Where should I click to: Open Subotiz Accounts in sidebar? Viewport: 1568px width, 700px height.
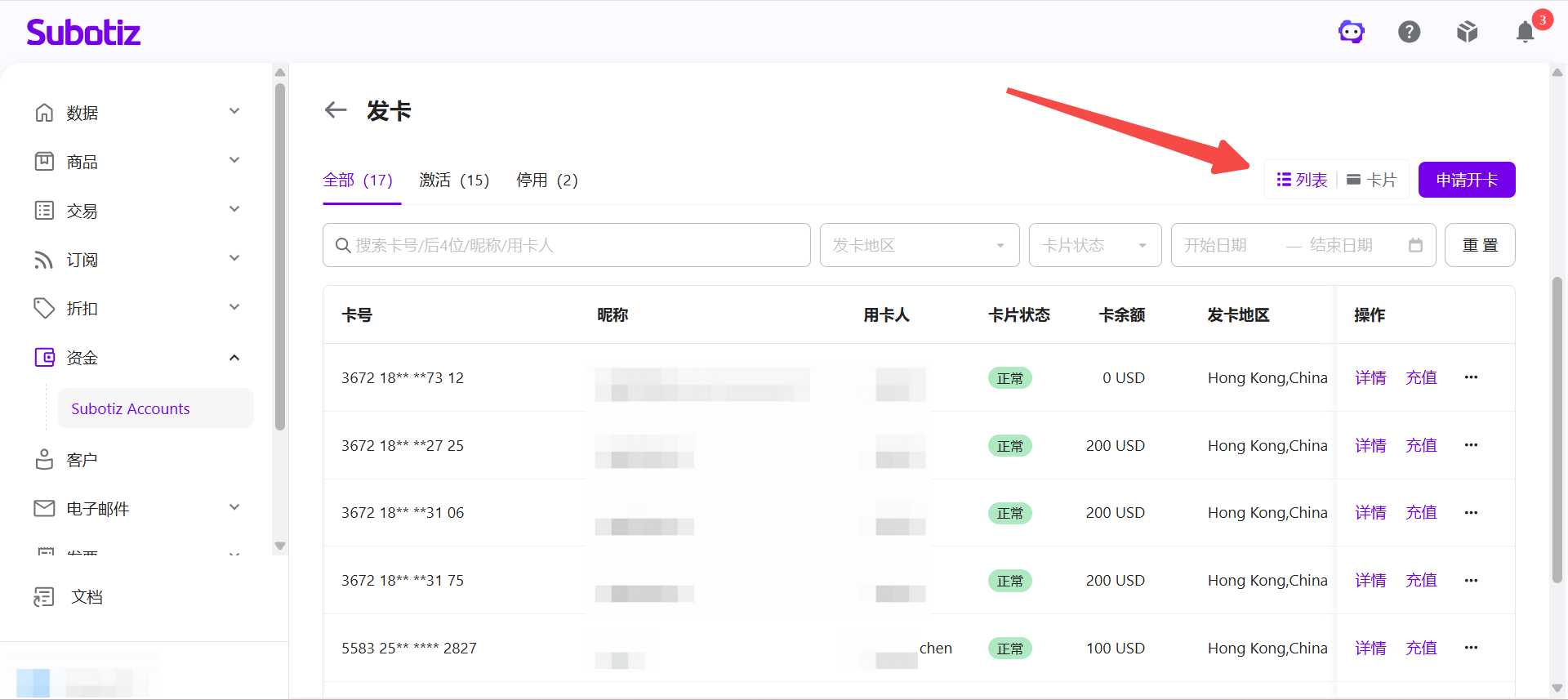156,408
